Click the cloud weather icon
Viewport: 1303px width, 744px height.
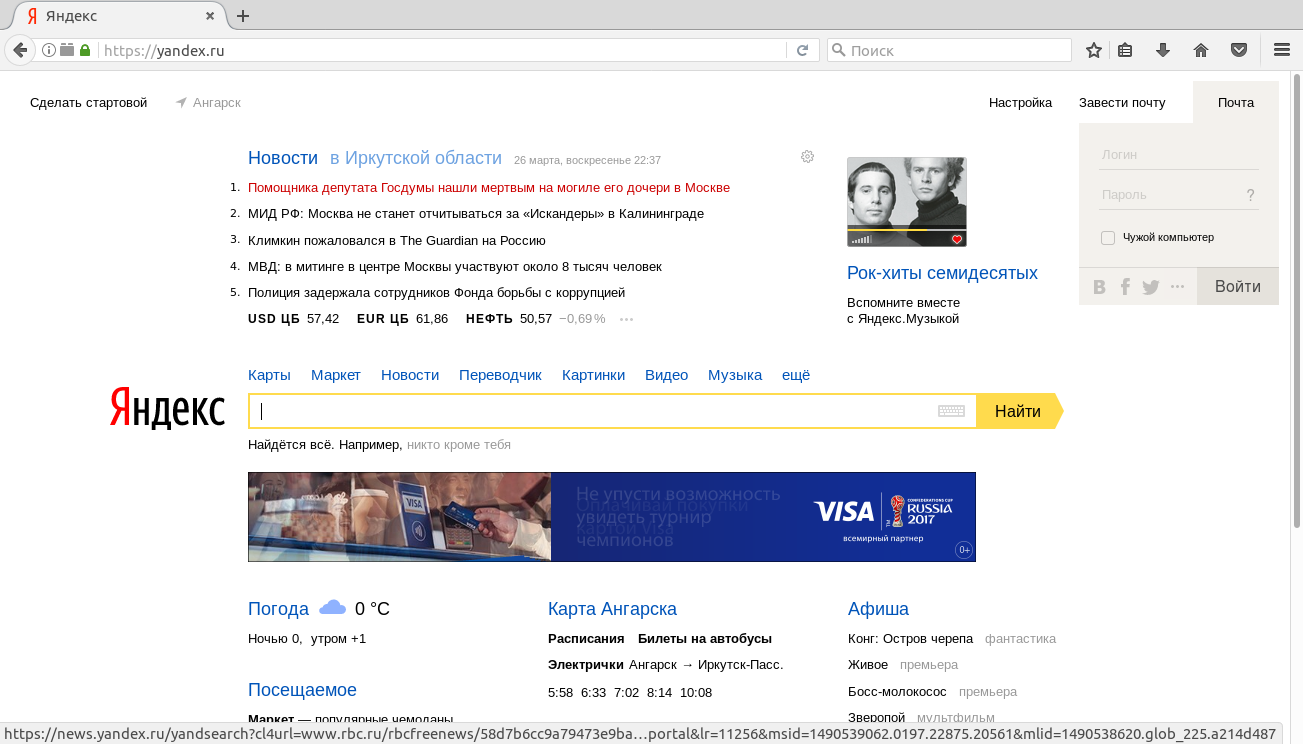(x=332, y=607)
